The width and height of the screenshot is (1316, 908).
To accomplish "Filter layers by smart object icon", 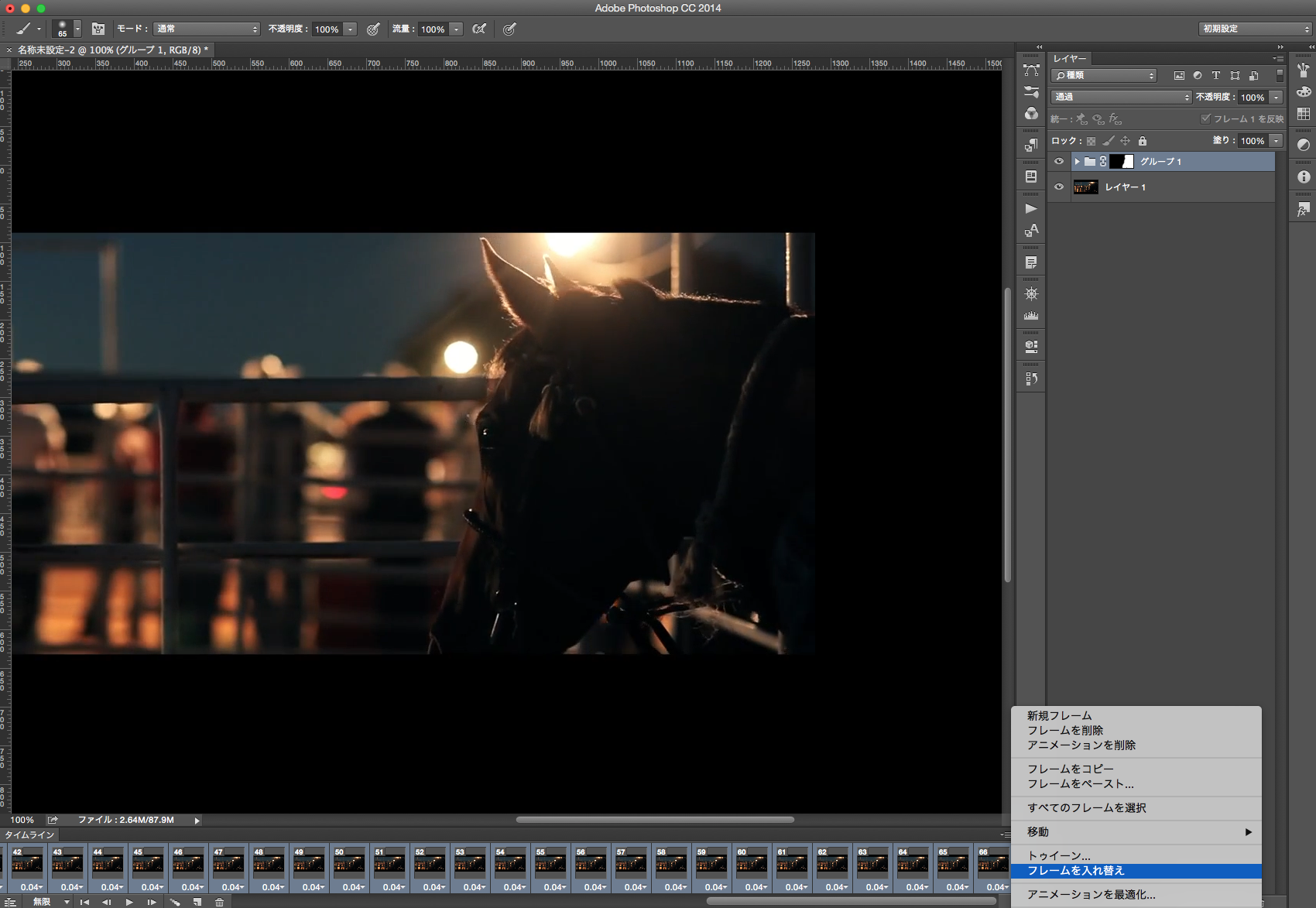I will click(x=1254, y=75).
